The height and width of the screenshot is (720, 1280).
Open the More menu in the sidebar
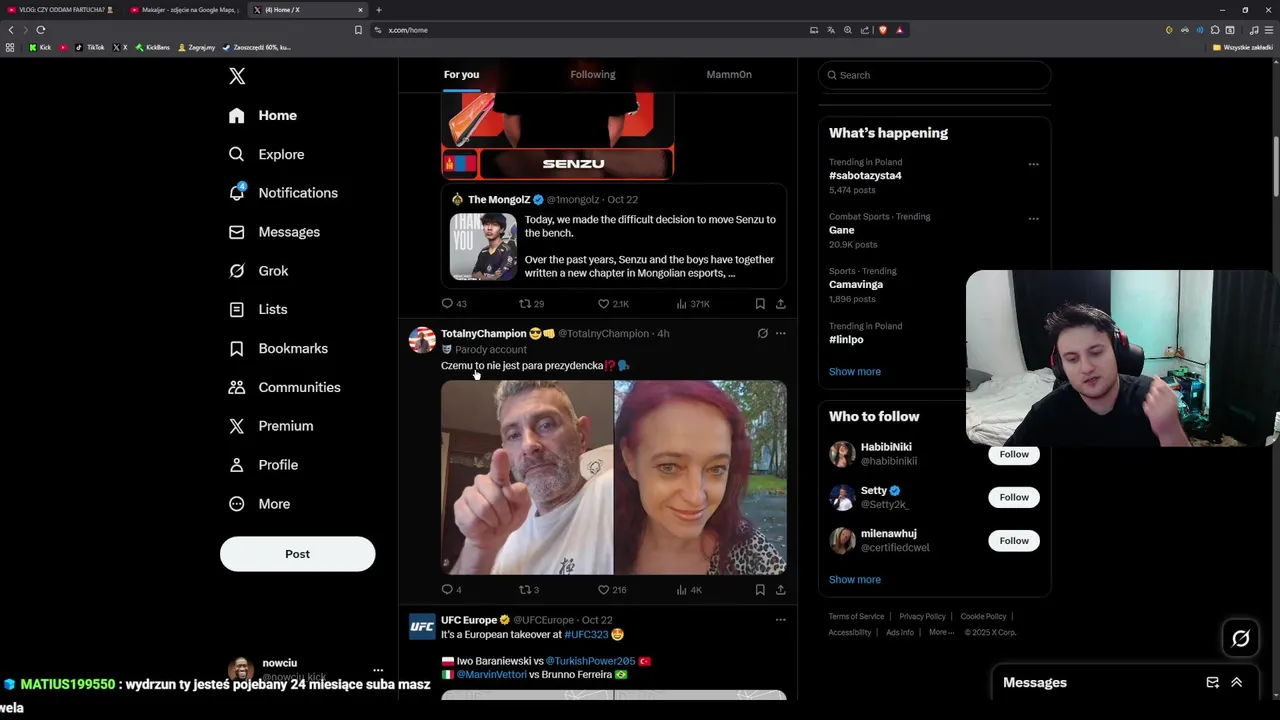[x=260, y=504]
